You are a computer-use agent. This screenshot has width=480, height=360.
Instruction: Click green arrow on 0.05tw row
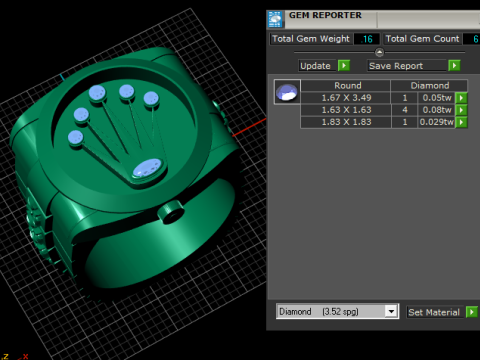[x=461, y=98]
